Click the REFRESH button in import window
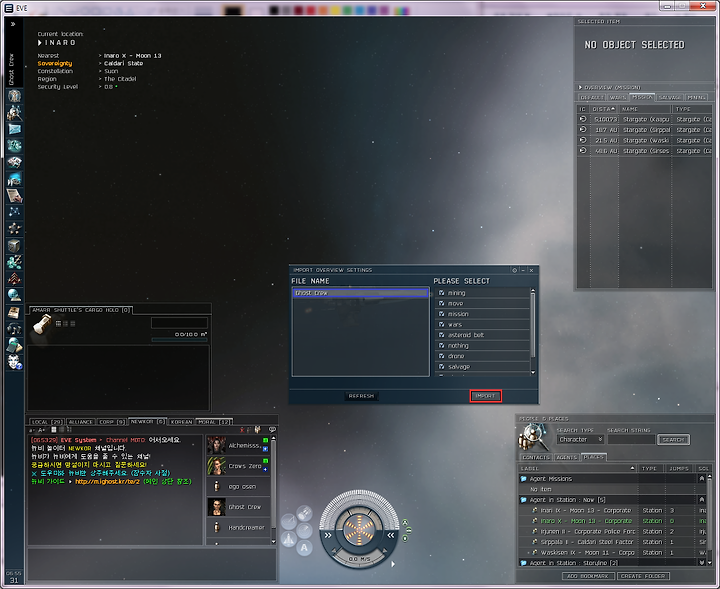The height and width of the screenshot is (589, 720). click(361, 396)
